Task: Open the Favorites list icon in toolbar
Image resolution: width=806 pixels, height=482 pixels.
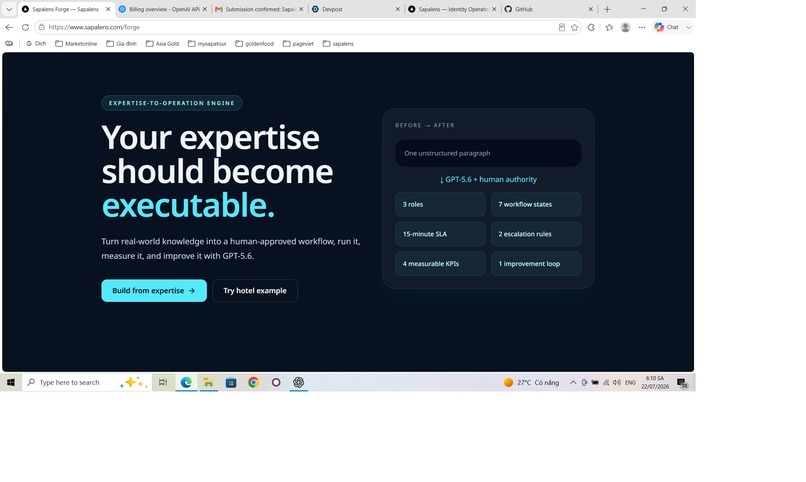Action: point(609,27)
